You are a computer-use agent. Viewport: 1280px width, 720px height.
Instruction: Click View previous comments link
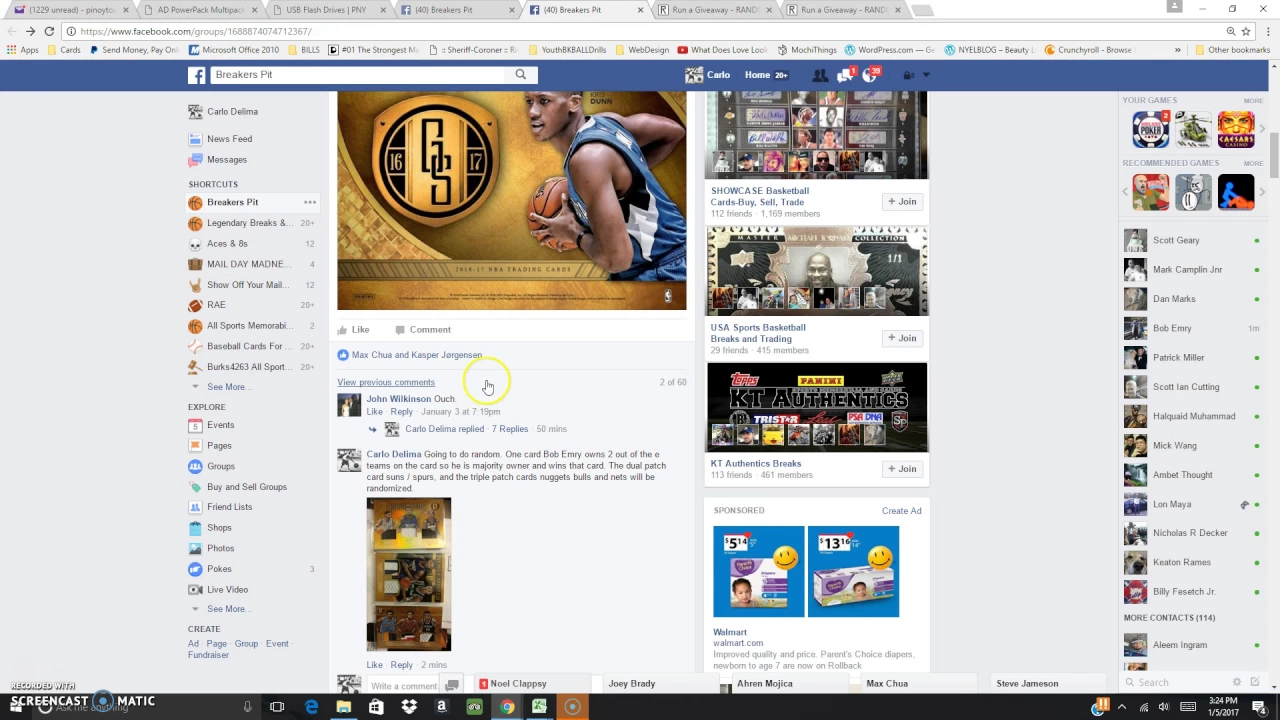tap(386, 382)
